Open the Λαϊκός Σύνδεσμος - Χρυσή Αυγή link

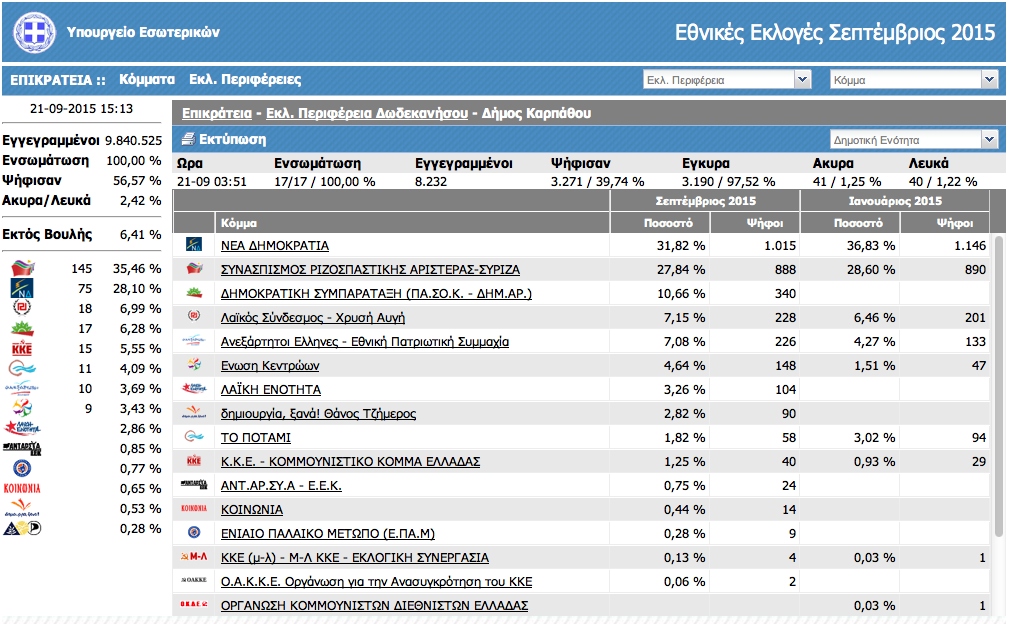pyautogui.click(x=313, y=317)
